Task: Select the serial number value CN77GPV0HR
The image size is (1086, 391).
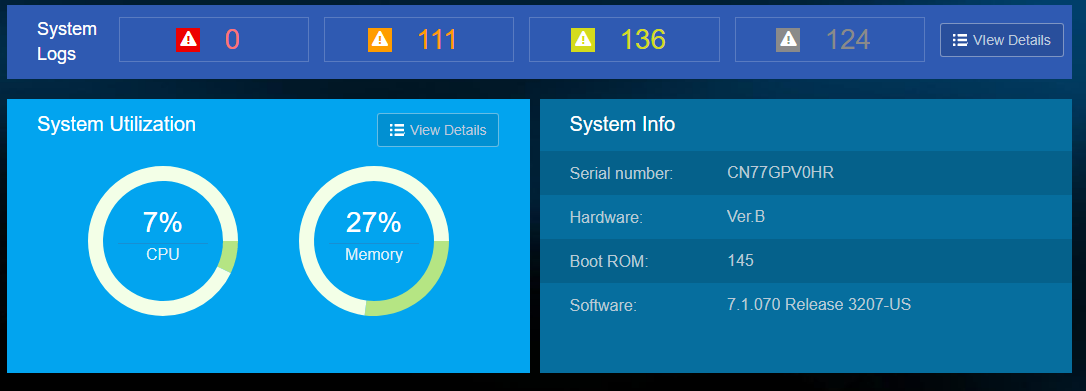Action: pos(781,172)
